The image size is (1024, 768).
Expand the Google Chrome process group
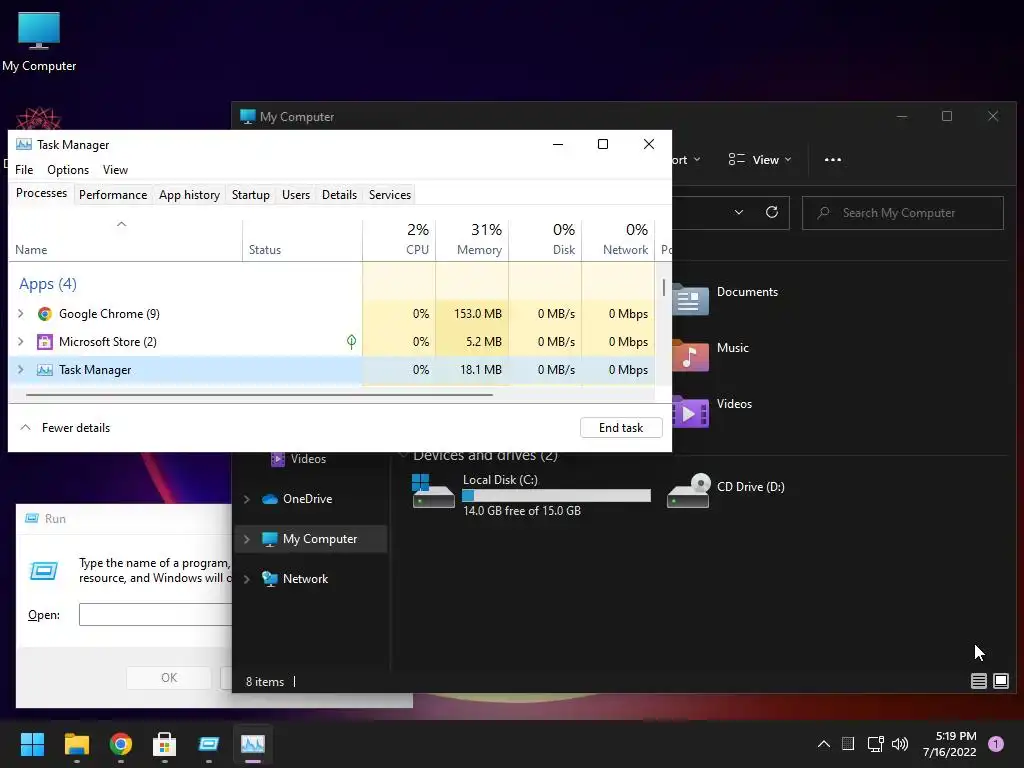tap(20, 314)
